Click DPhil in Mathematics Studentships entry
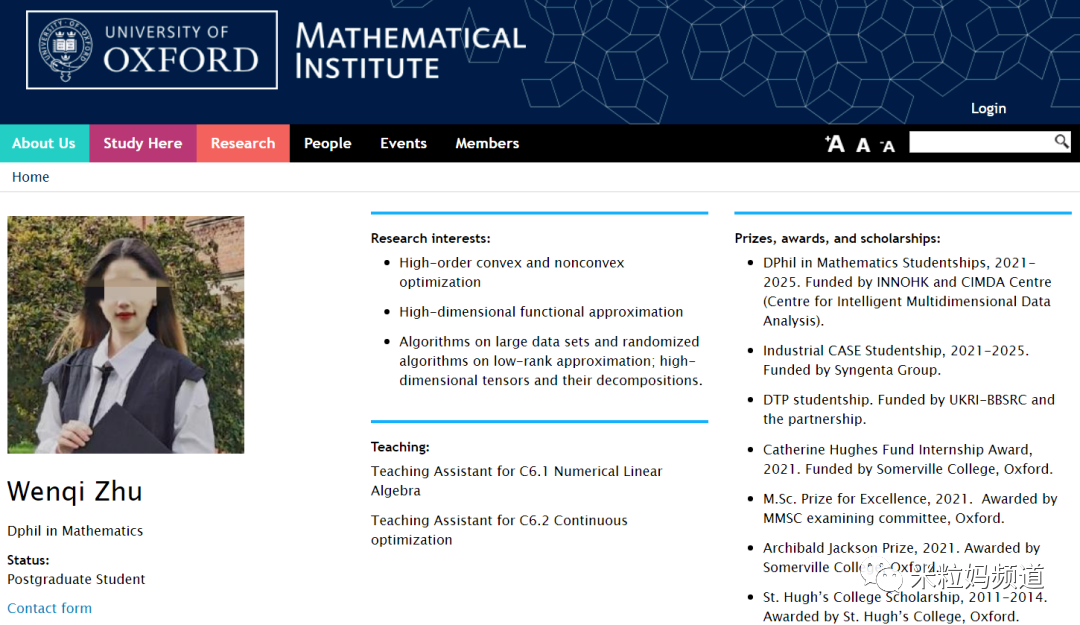Screen dimensions: 1080x625 pyautogui.click(x=907, y=291)
